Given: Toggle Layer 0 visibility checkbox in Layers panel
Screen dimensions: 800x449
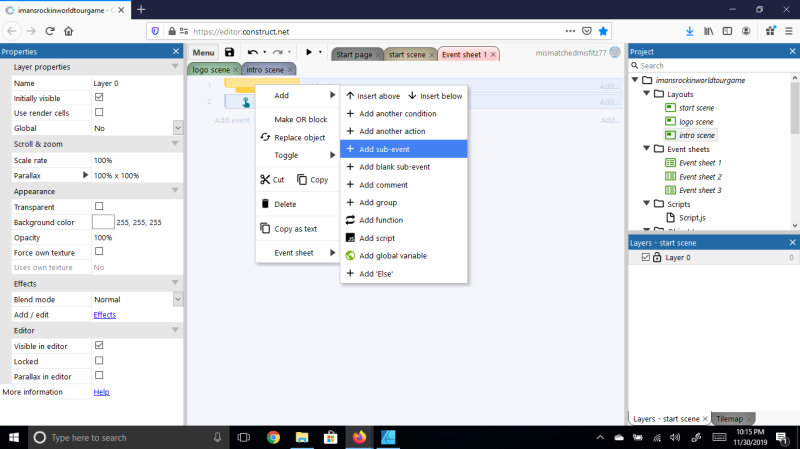Looking at the screenshot, I should (x=645, y=257).
